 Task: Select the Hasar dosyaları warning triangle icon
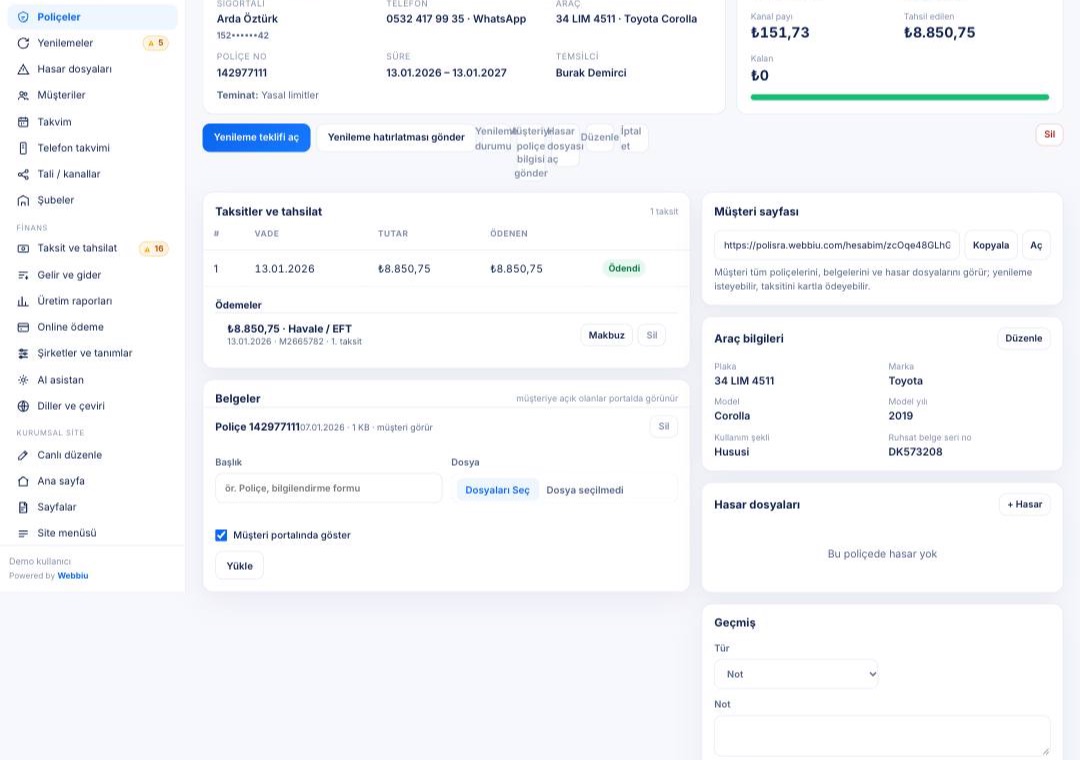click(23, 69)
